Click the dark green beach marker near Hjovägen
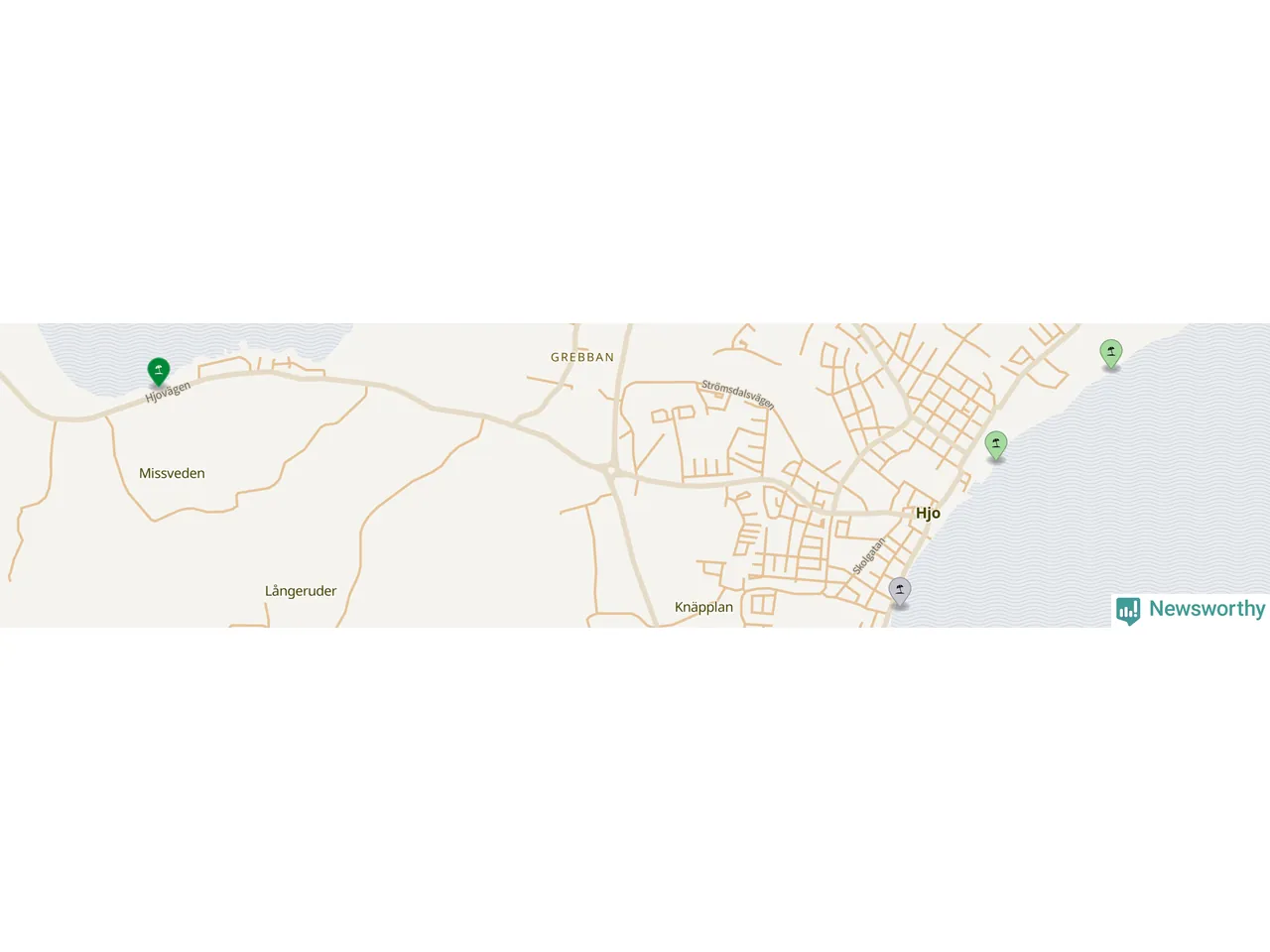 point(159,372)
